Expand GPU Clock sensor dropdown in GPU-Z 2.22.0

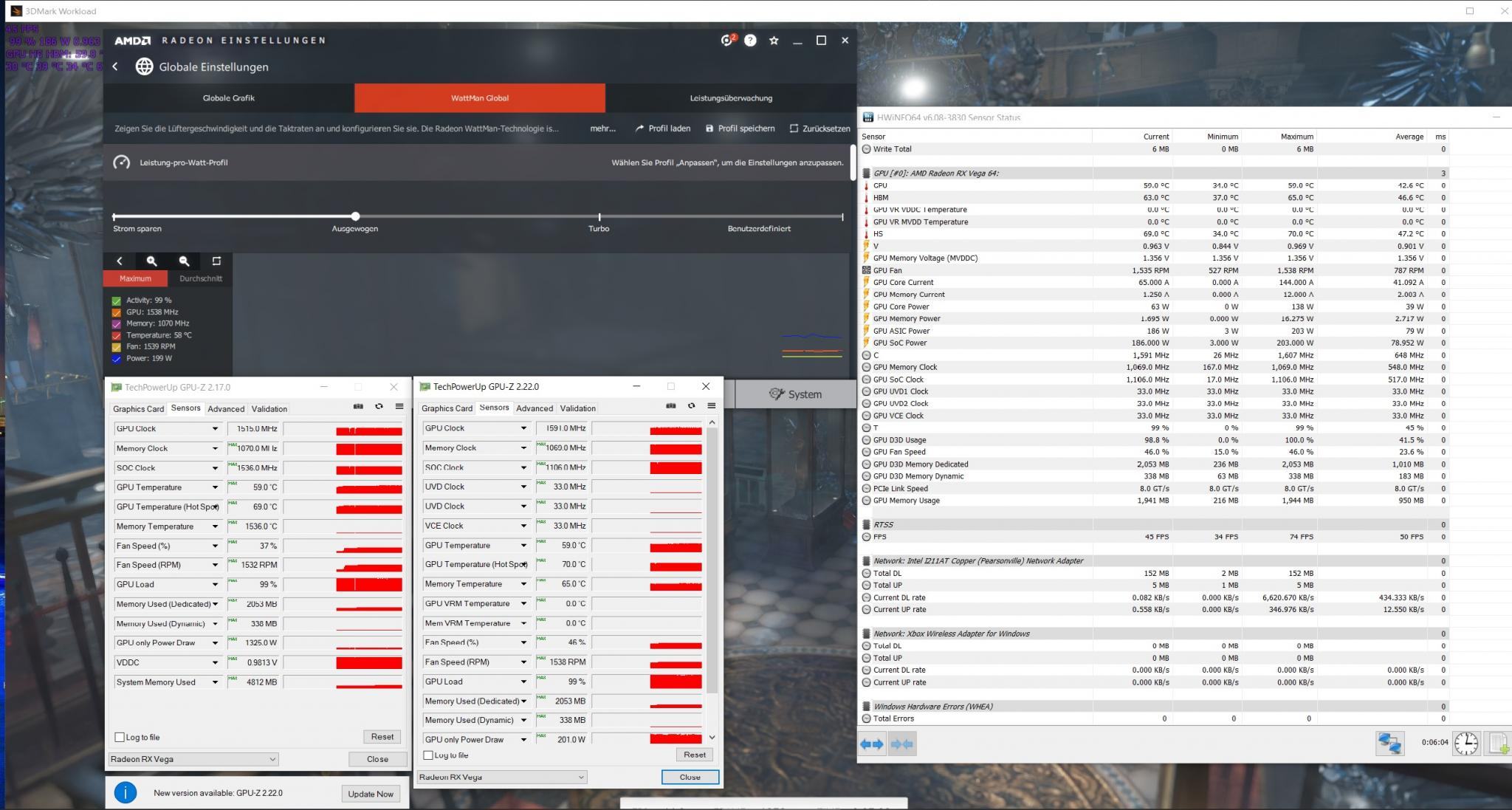[523, 428]
